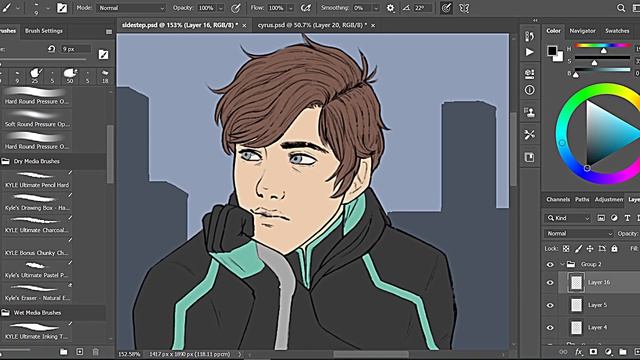Viewport: 640px width, 360px height.
Task: Click the search magnifier icon
Action: [621, 8]
